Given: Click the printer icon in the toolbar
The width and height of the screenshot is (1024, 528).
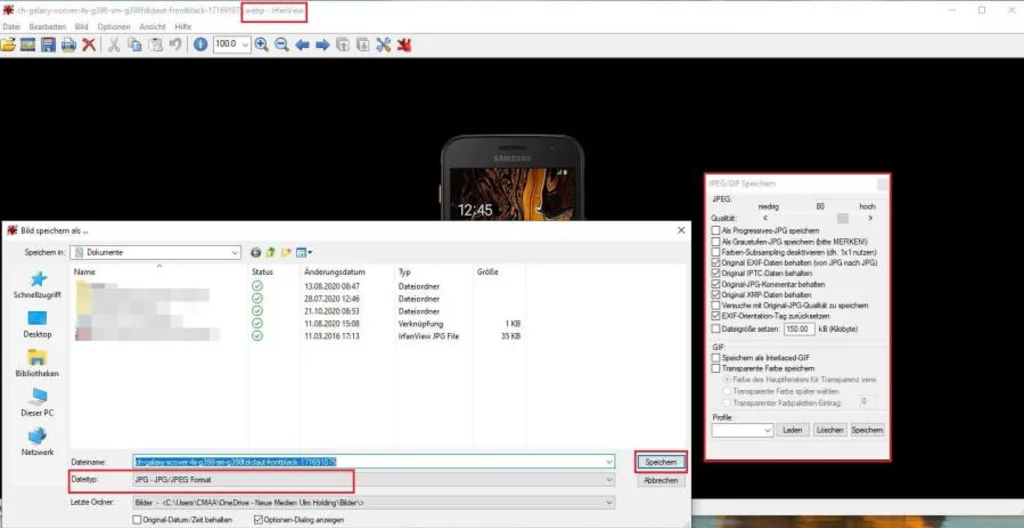Looking at the screenshot, I should coord(68,45).
